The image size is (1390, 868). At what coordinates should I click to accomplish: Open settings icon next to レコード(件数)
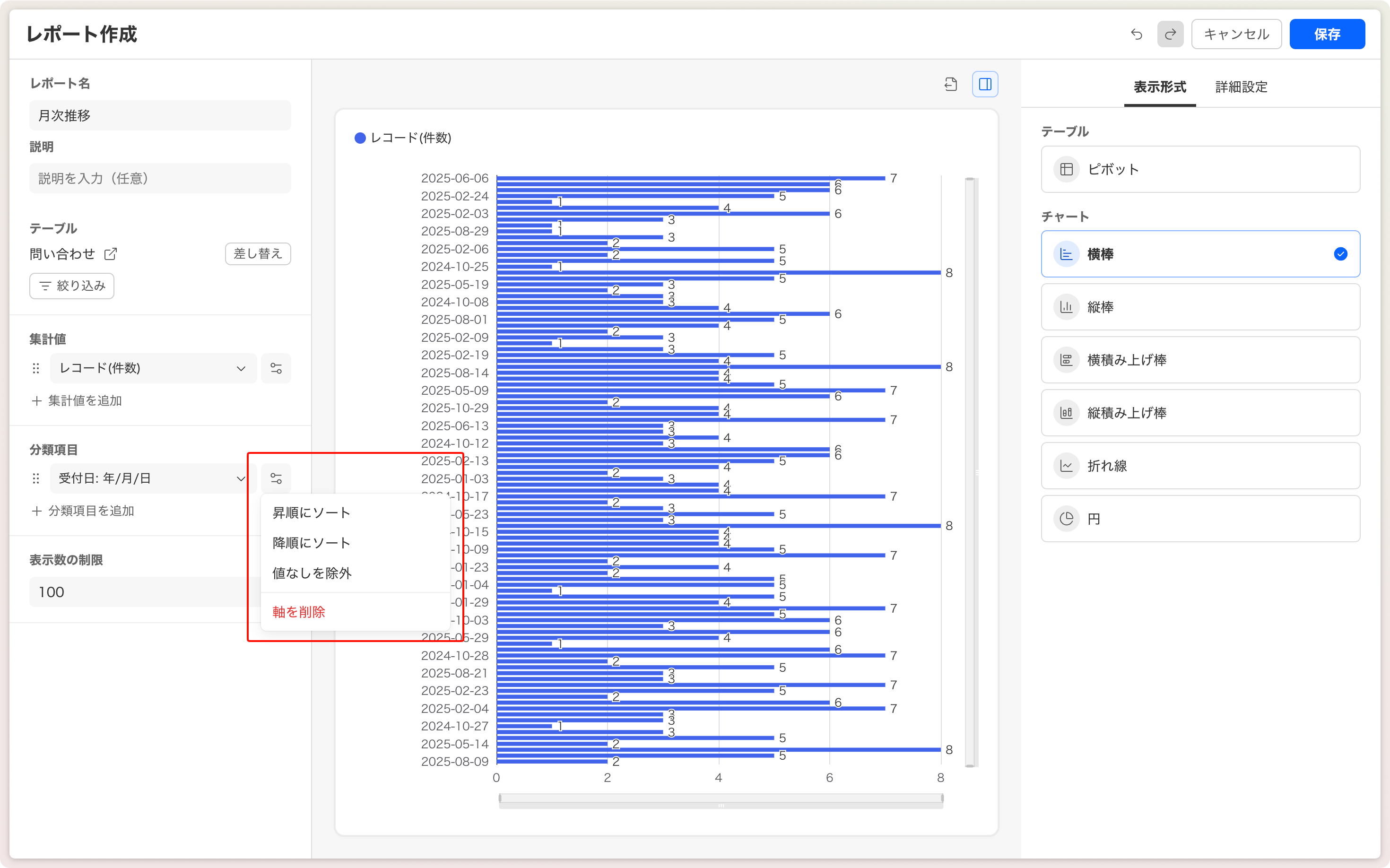pyautogui.click(x=276, y=368)
